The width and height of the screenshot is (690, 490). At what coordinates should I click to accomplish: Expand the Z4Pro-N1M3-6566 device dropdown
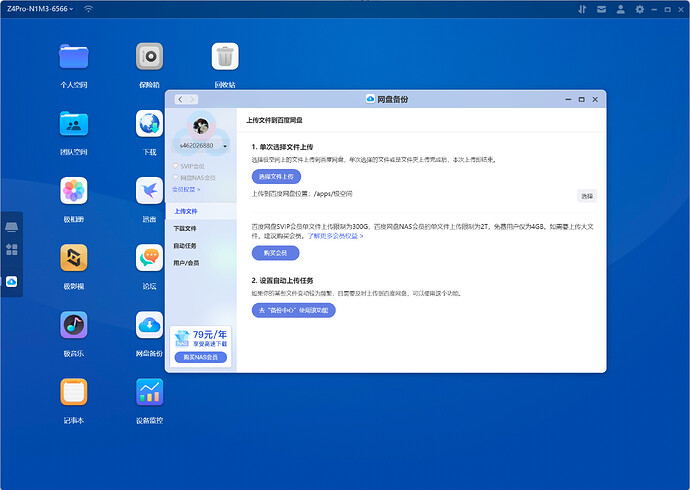click(72, 8)
